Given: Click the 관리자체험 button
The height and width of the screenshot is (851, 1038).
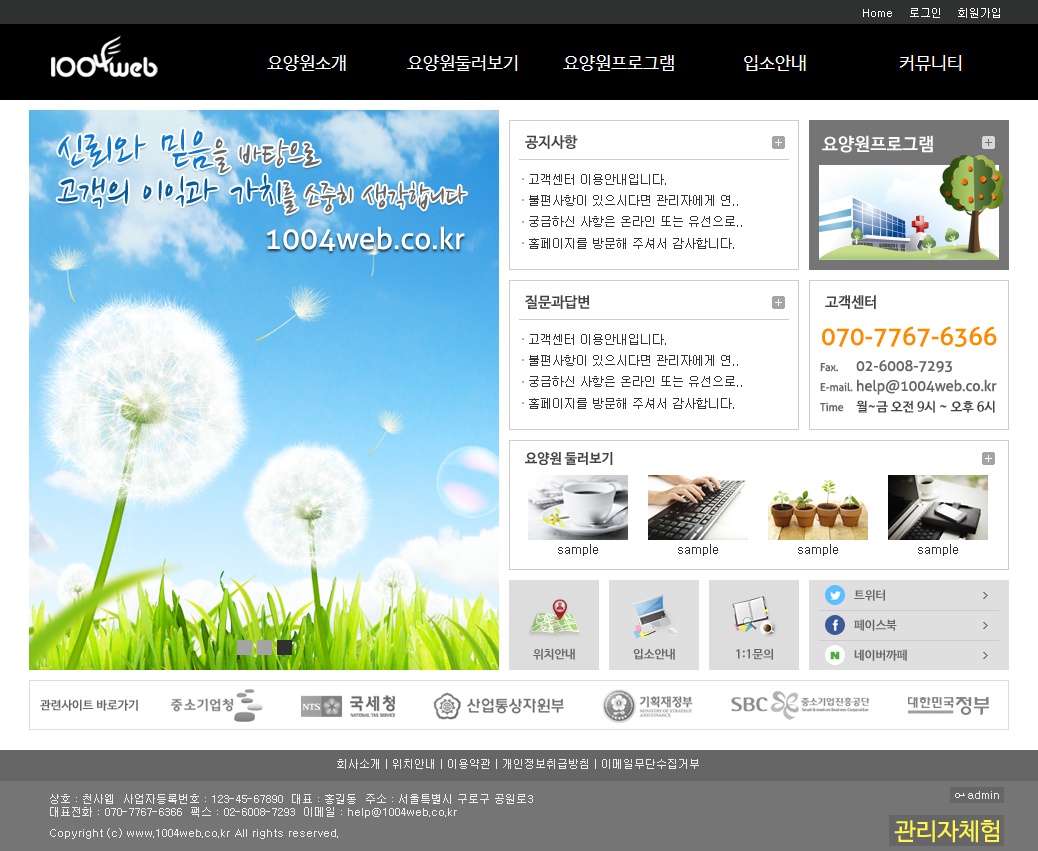Looking at the screenshot, I should pyautogui.click(x=946, y=830).
